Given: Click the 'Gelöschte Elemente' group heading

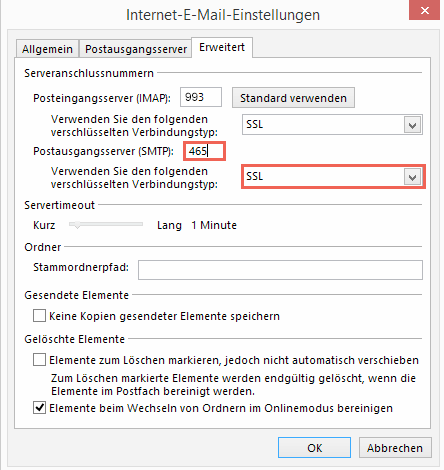Looking at the screenshot, I should point(75,339).
